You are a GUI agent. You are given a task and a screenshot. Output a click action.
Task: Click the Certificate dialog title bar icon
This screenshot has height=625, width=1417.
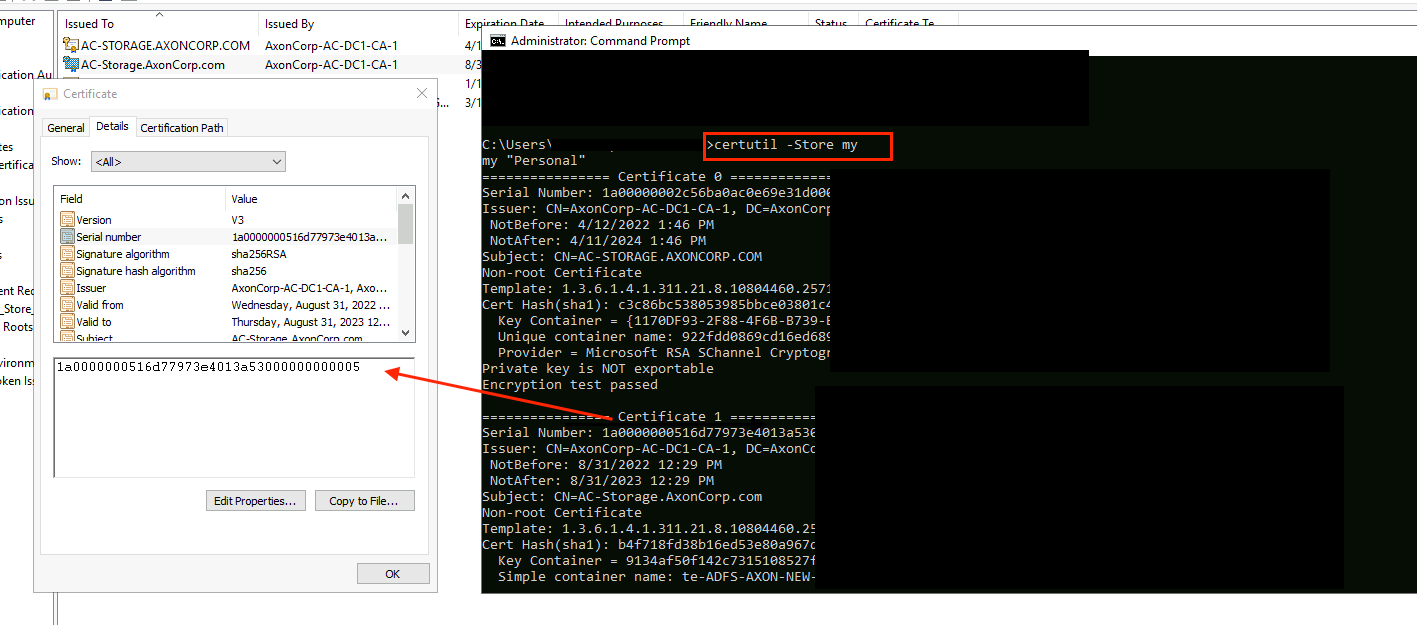point(49,93)
